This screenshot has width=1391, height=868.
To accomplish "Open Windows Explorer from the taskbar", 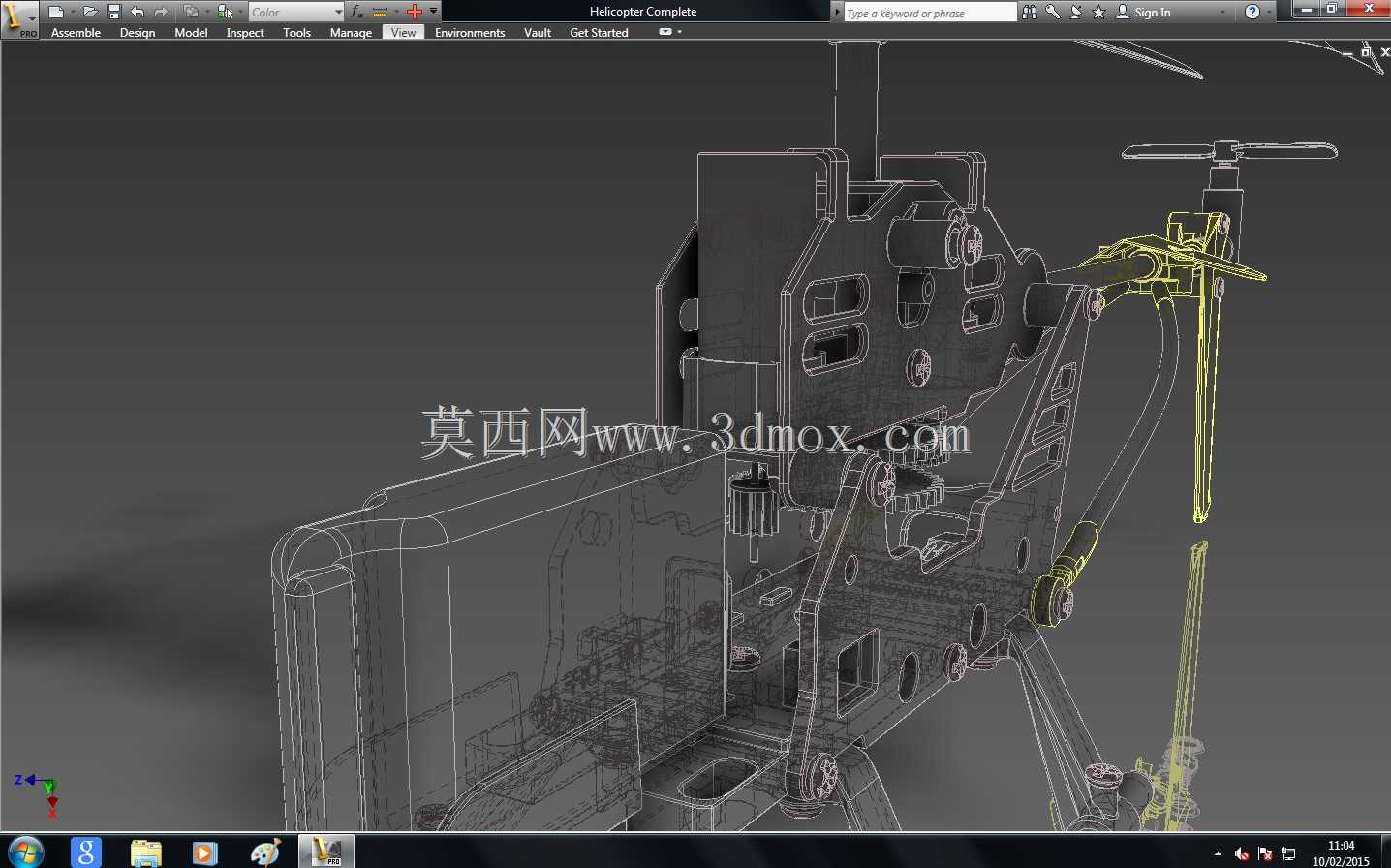I will [146, 852].
